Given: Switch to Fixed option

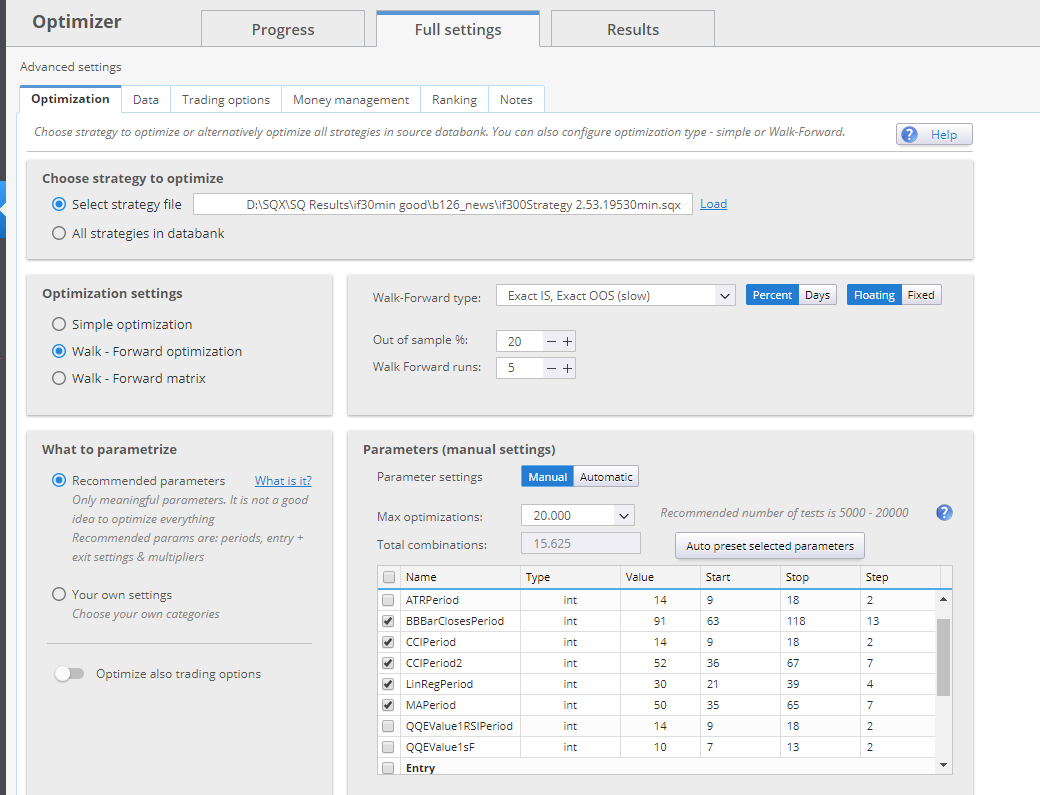Looking at the screenshot, I should (x=921, y=295).
